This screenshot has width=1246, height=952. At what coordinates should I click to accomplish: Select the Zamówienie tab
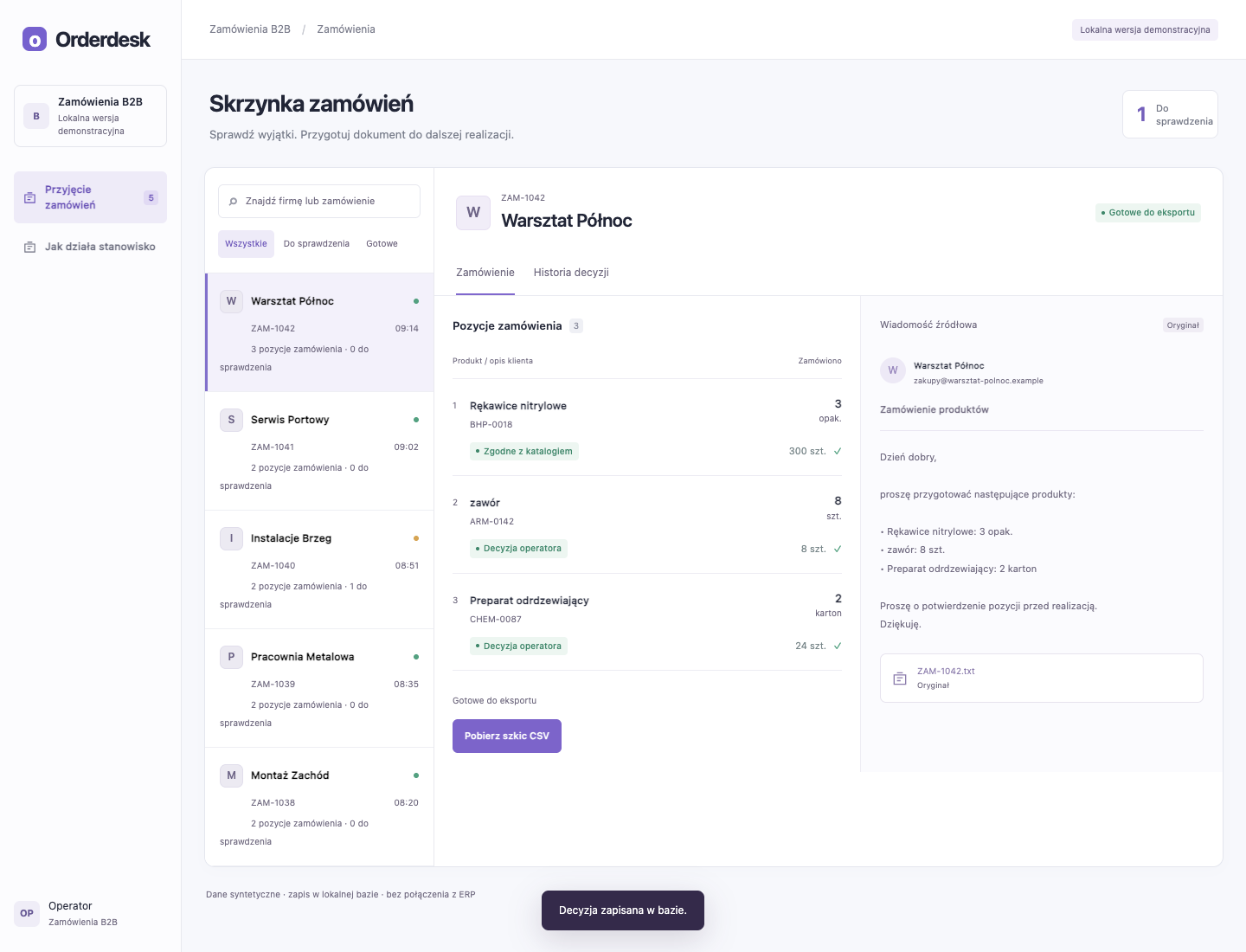click(485, 273)
